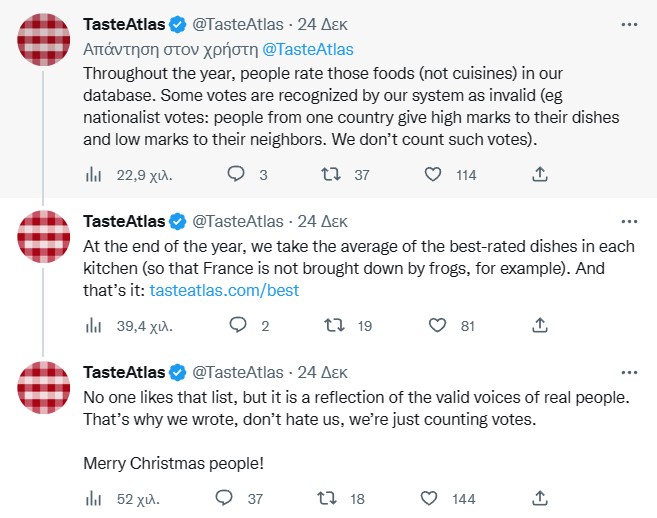The width and height of the screenshot is (657, 518).
Task: Reply to the tweet mentioning France and frogs
Action: coord(236,324)
